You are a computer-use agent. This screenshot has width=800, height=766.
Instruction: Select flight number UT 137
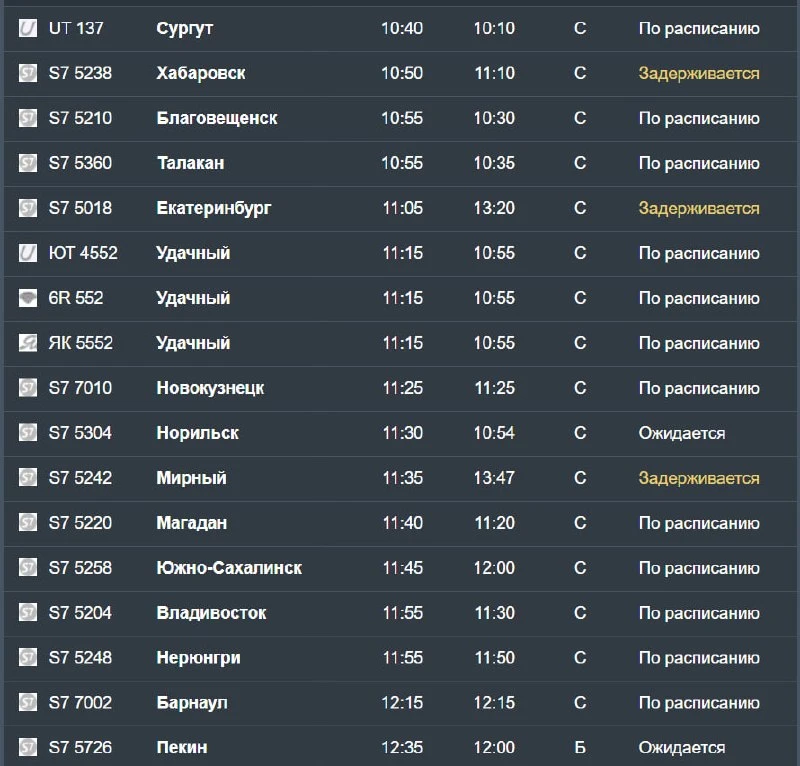click(x=76, y=28)
